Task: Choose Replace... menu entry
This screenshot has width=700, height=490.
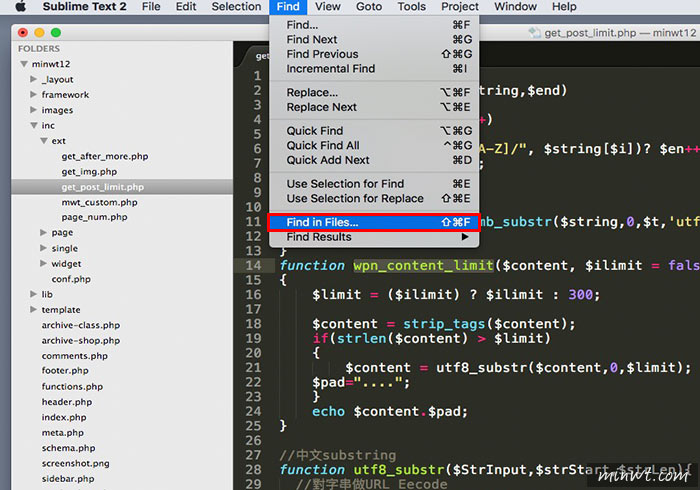Action: pyautogui.click(x=374, y=92)
